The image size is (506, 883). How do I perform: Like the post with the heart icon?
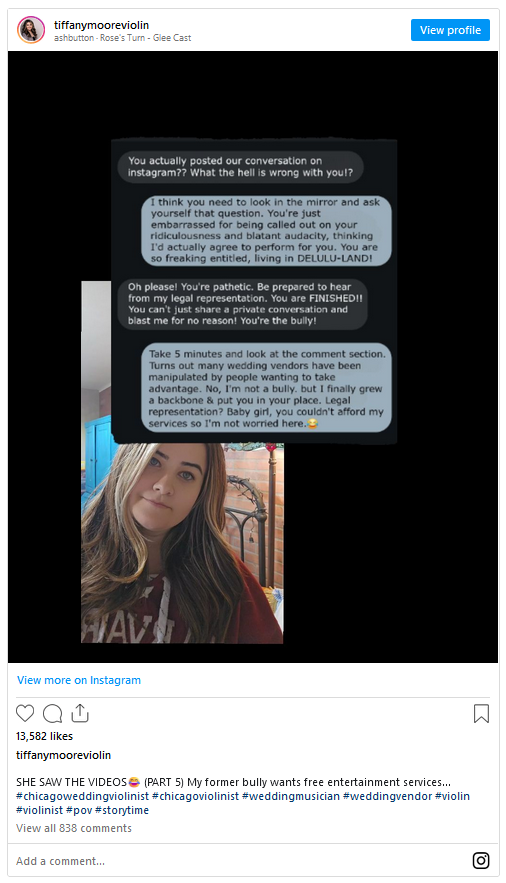(25, 713)
